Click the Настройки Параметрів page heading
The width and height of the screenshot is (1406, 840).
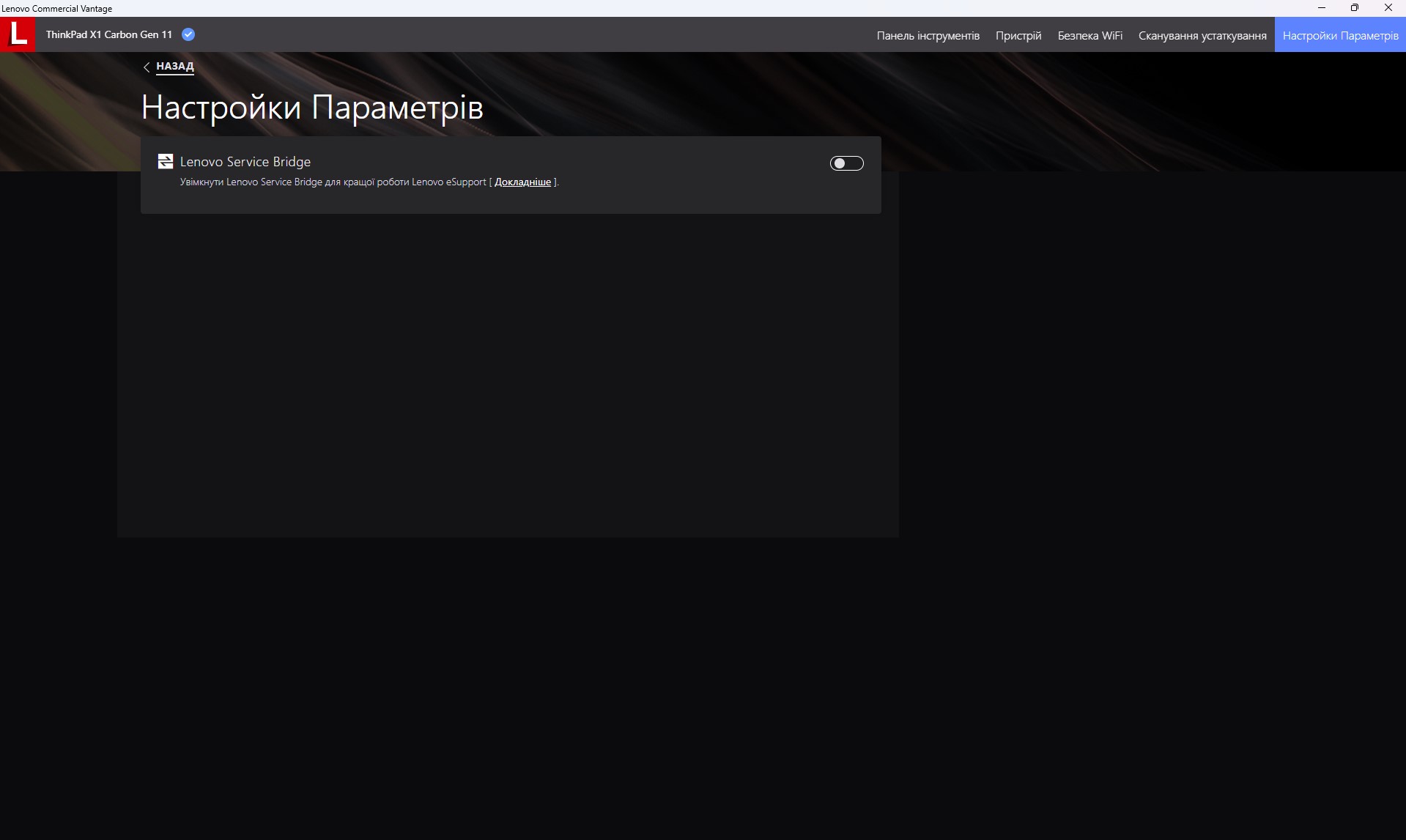[x=312, y=108]
